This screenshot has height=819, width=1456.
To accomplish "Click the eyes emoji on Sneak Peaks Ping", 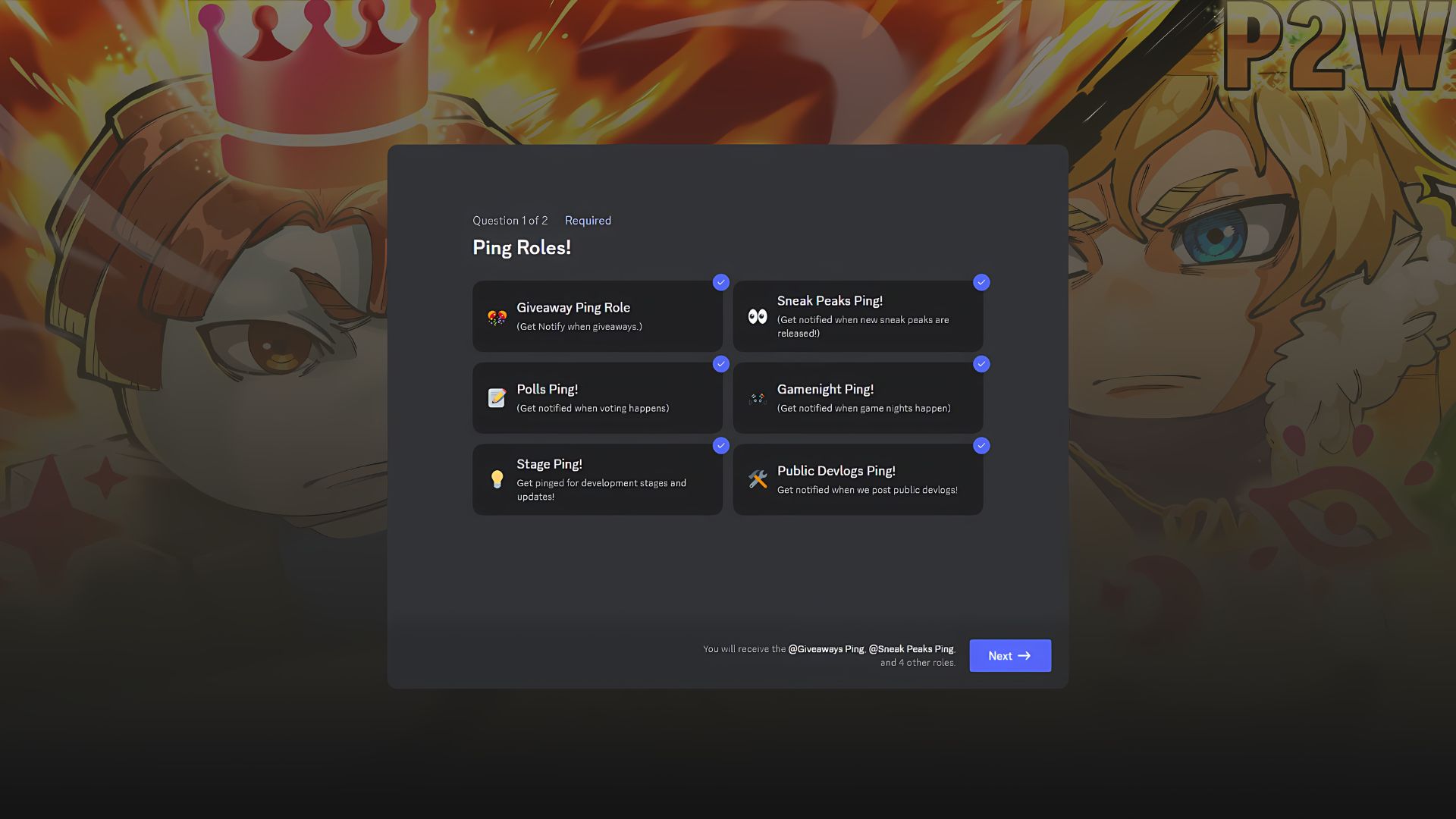I will 756,316.
